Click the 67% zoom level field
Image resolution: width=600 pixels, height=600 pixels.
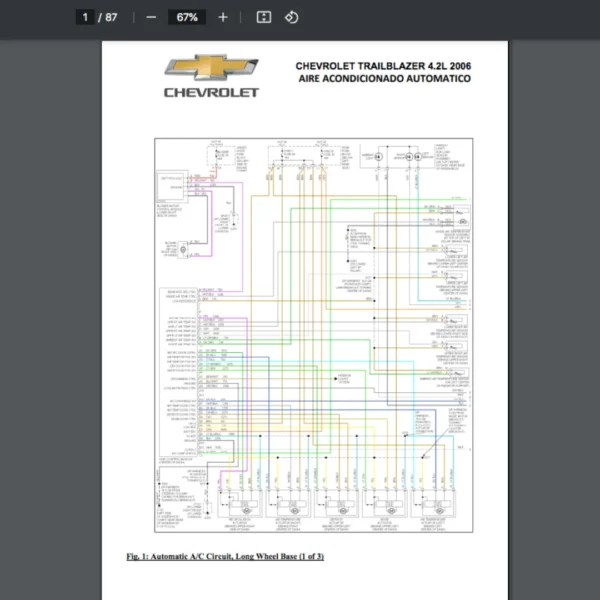coord(187,17)
